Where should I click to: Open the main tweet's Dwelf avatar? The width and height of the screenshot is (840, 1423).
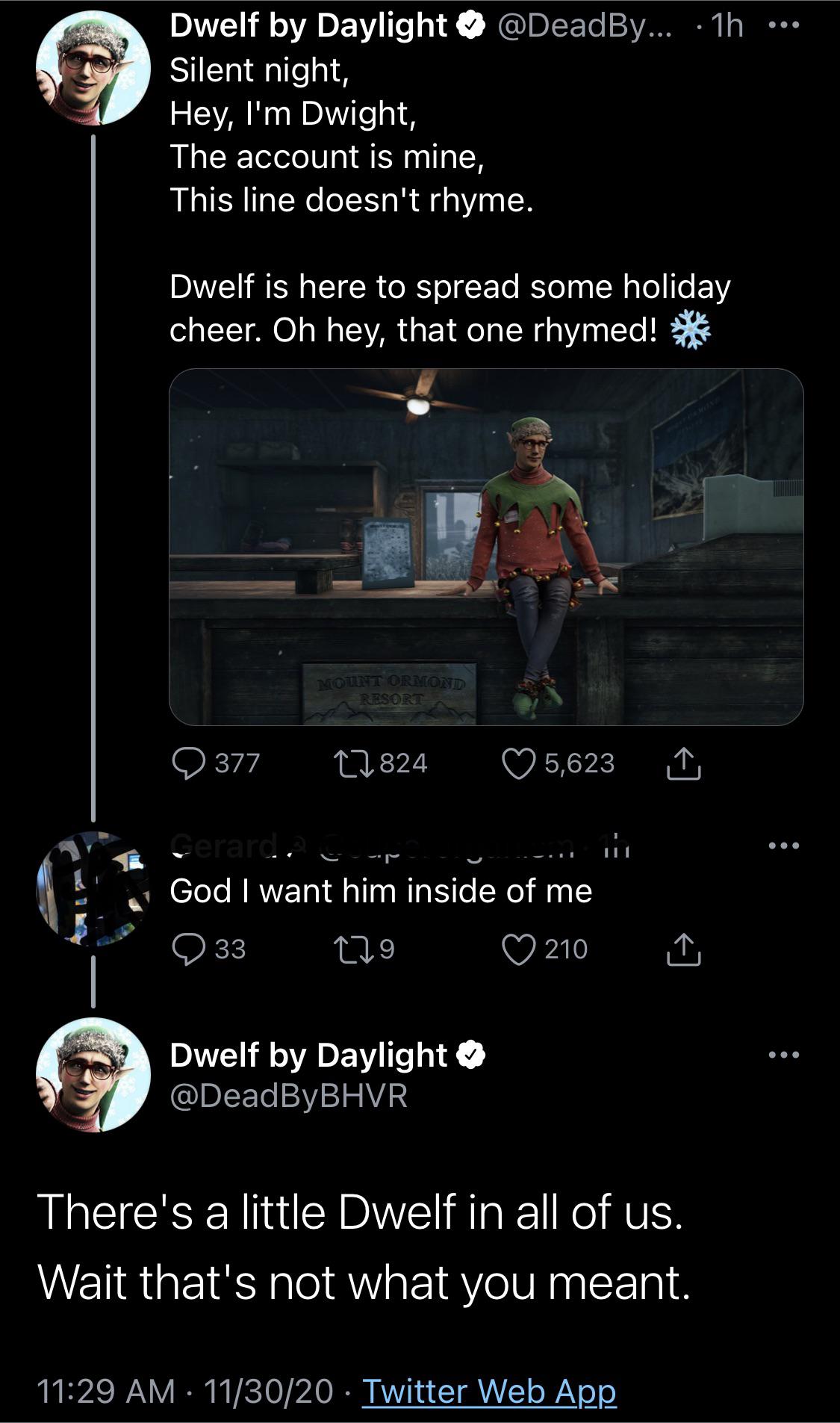[93, 1074]
